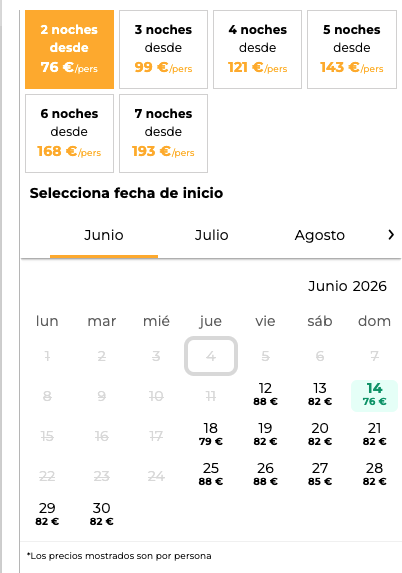Choose June 25 priced 88 €

(211, 475)
